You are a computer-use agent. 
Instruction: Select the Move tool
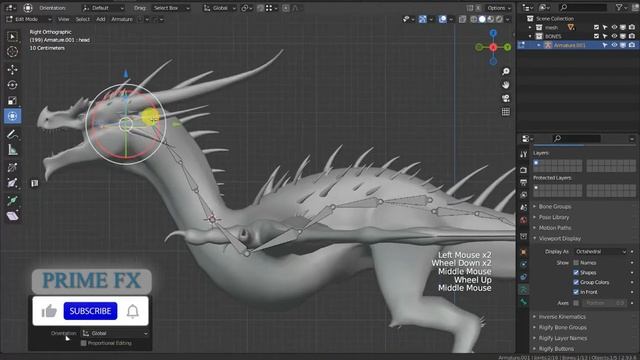(x=12, y=69)
